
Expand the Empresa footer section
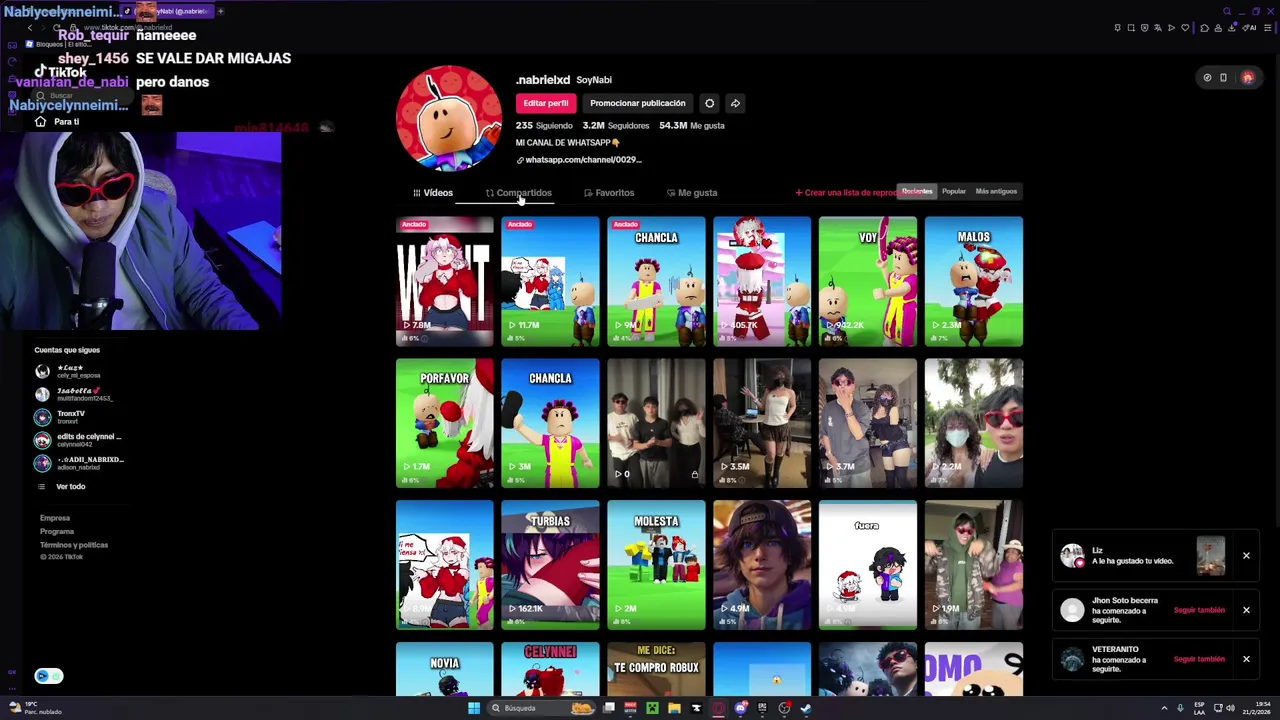[55, 518]
